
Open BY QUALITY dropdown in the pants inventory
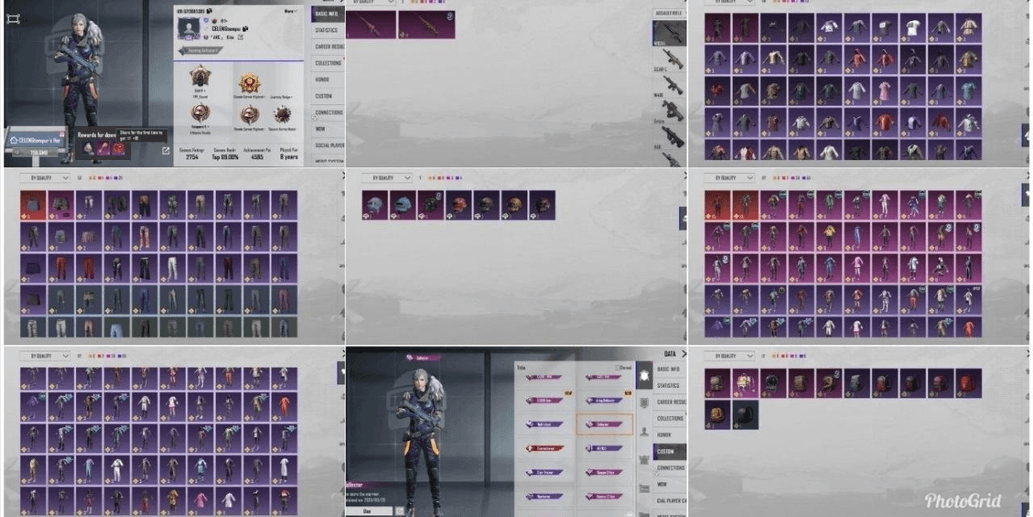(x=45, y=178)
